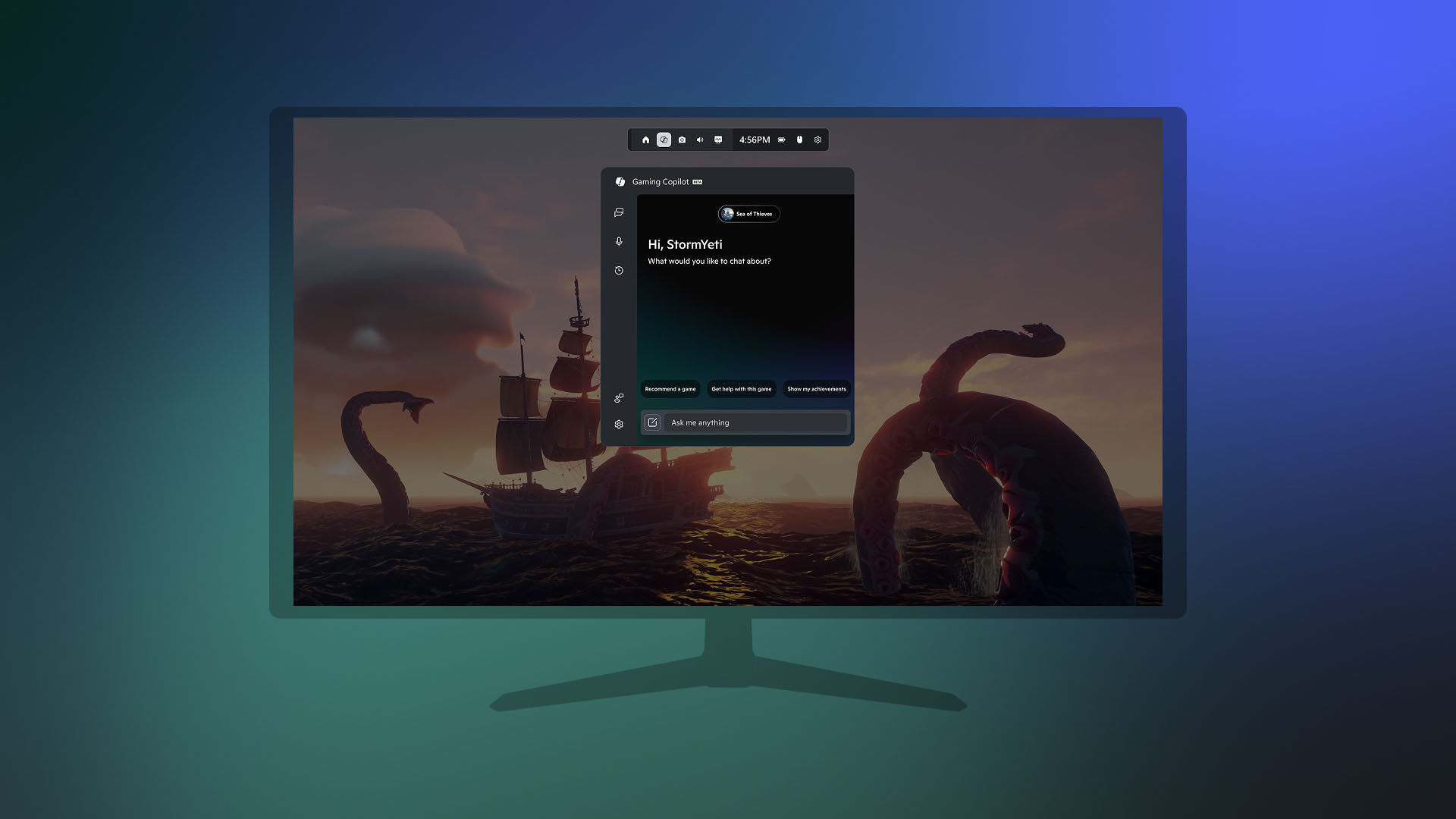The height and width of the screenshot is (819, 1456).
Task: Click the mouse passthrough icon in the Game Bar
Action: [x=799, y=140]
